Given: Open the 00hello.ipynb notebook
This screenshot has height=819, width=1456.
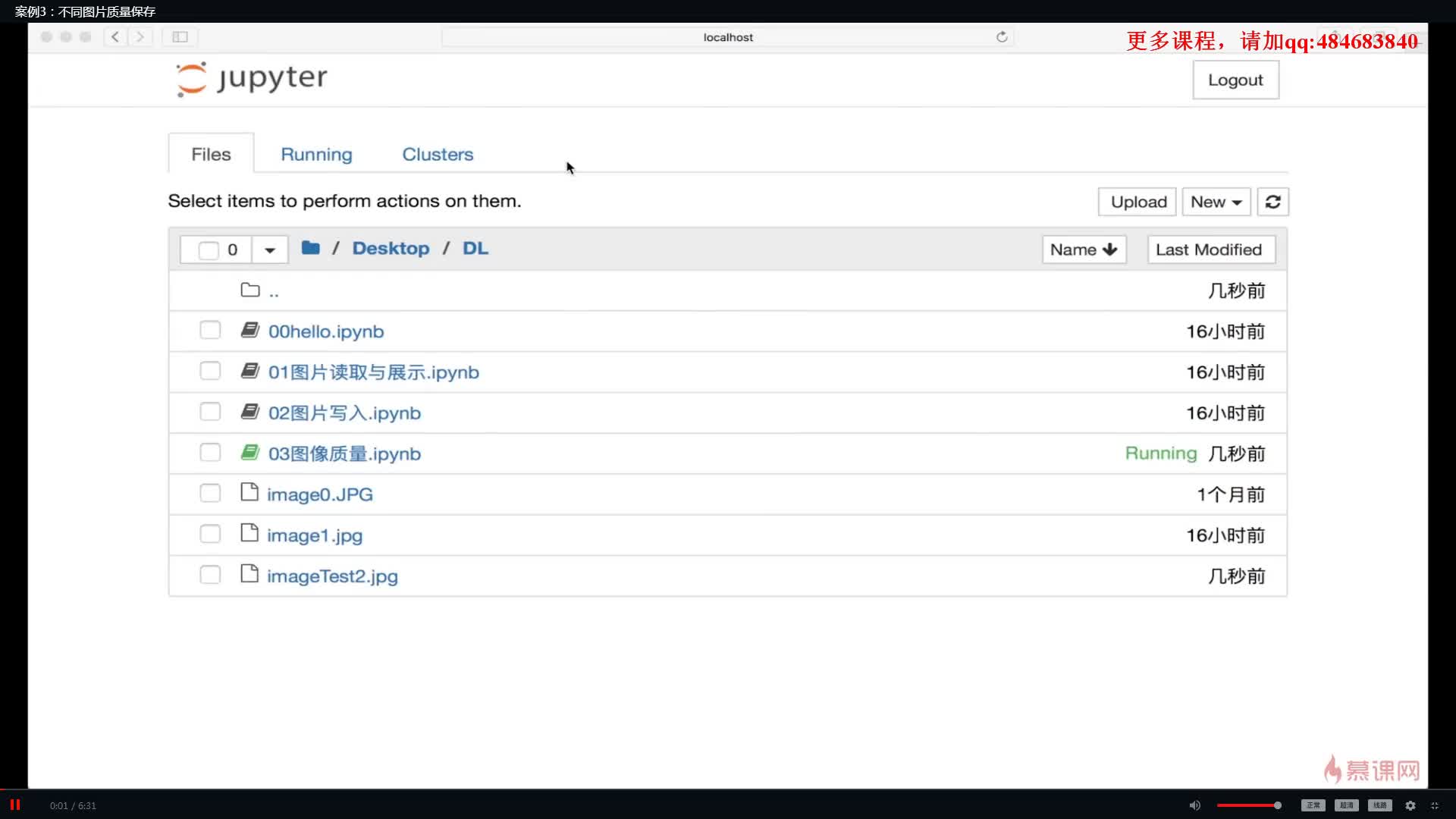Looking at the screenshot, I should click(326, 331).
